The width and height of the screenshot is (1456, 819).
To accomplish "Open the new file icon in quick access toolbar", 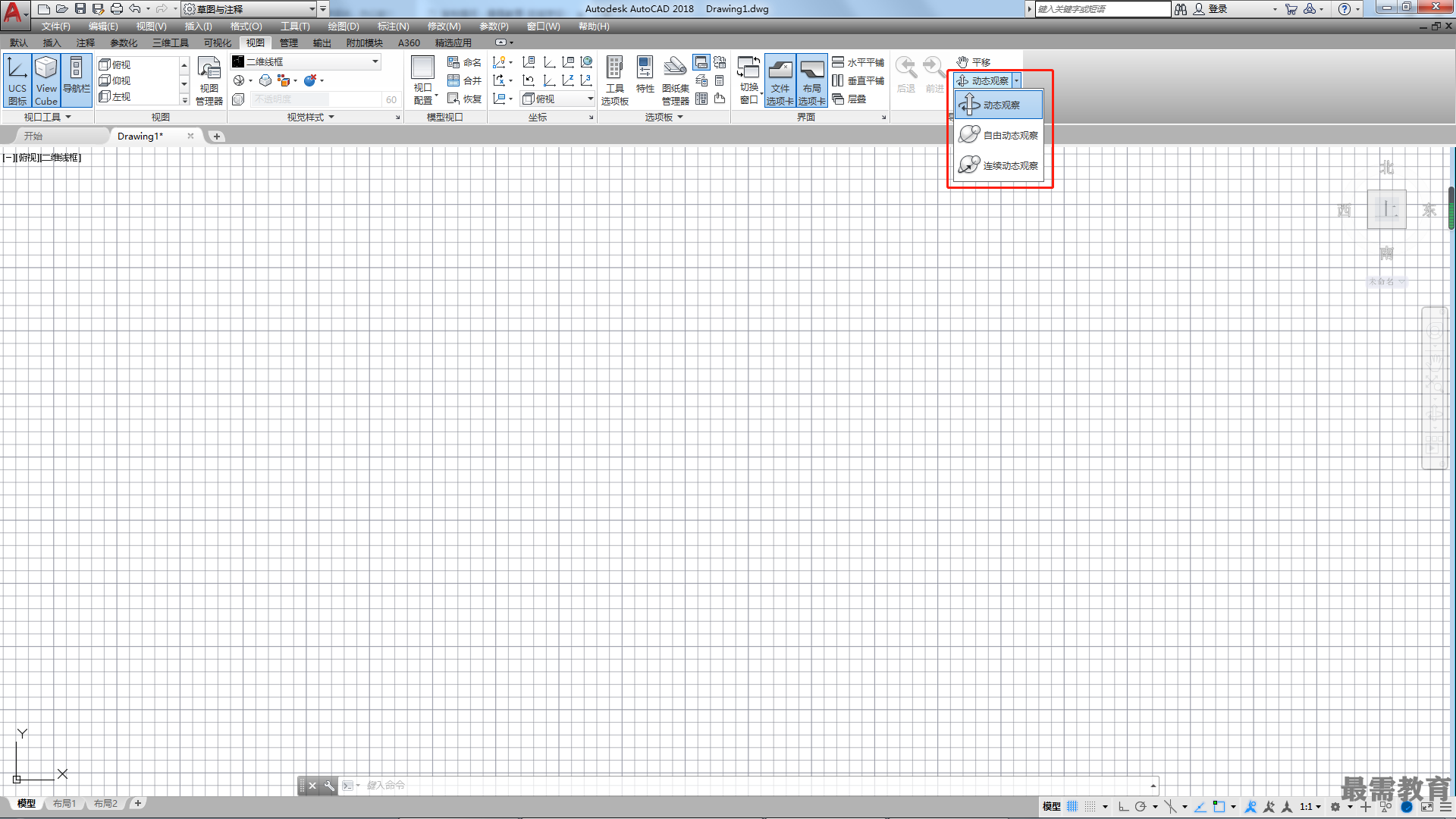I will (44, 9).
